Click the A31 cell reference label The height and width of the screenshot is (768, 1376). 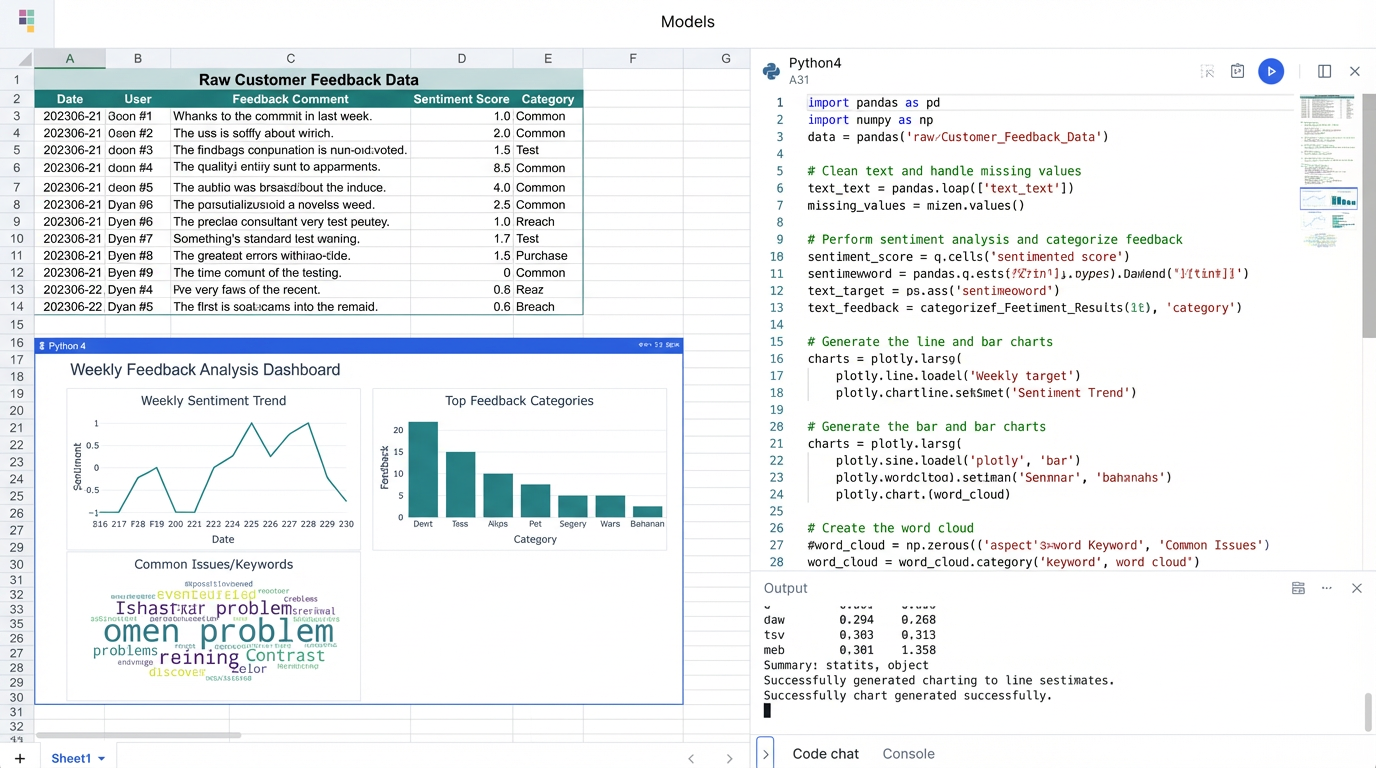point(799,80)
